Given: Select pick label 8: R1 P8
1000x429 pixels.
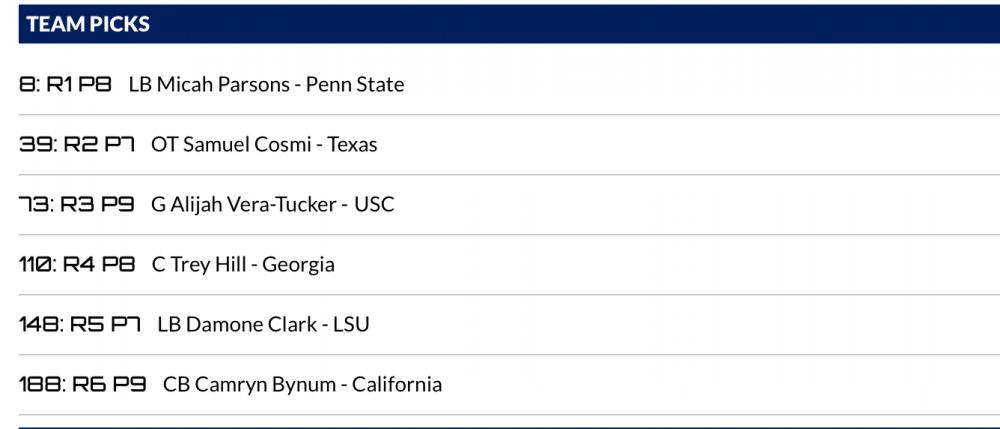Looking at the screenshot, I should click(66, 85).
